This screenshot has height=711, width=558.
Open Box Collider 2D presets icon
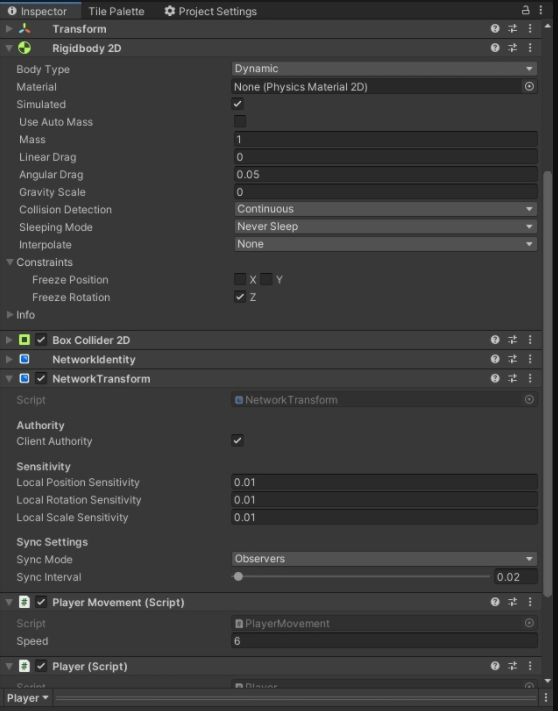pyautogui.click(x=513, y=340)
